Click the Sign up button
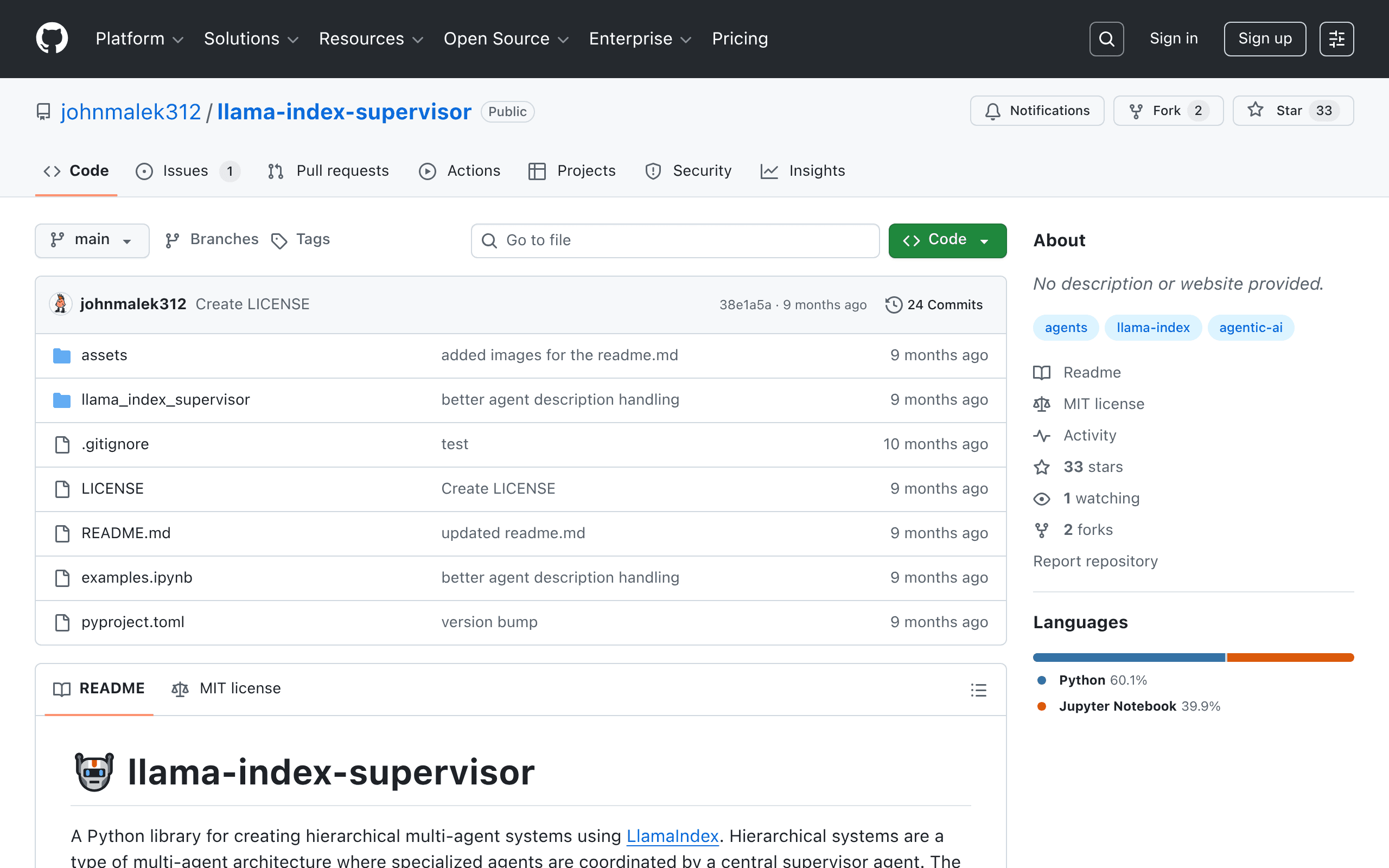Image resolution: width=1389 pixels, height=868 pixels. pos(1264,39)
